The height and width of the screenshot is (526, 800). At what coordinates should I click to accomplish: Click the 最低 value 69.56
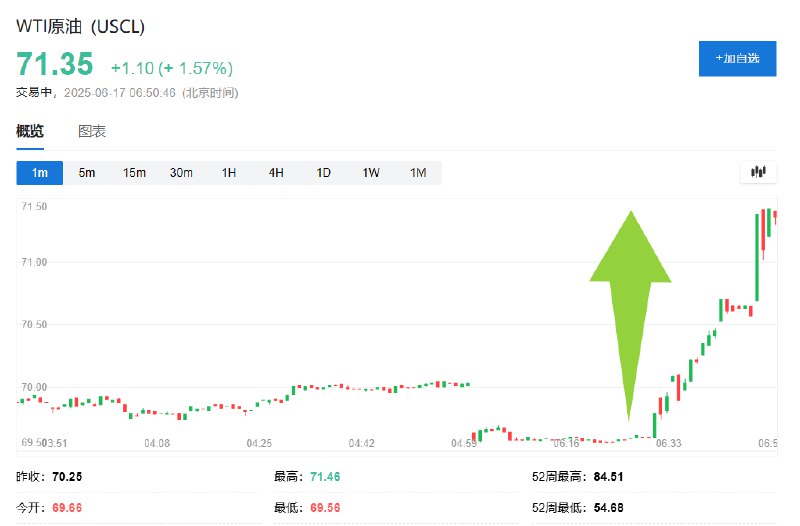coord(325,508)
